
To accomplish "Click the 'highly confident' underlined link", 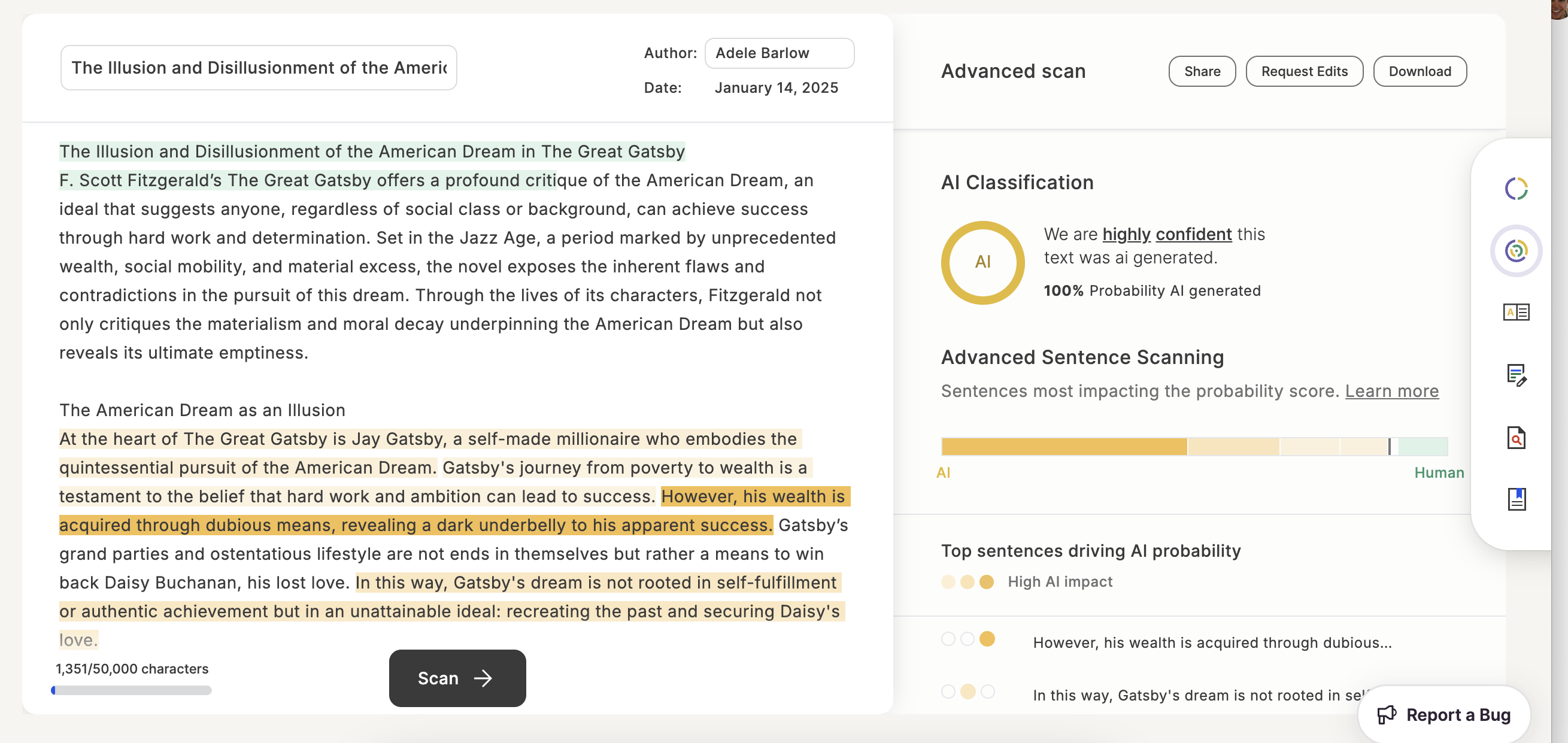I will click(x=1166, y=234).
